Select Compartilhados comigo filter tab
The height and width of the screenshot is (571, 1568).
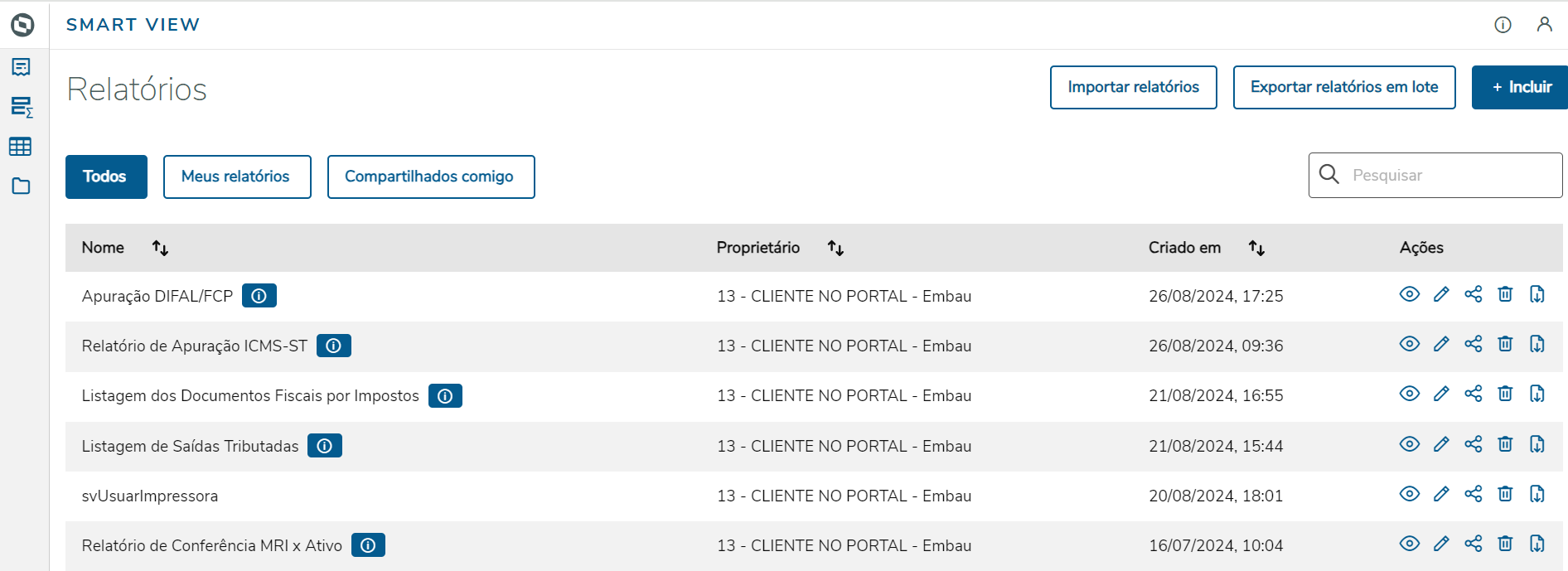(x=430, y=177)
